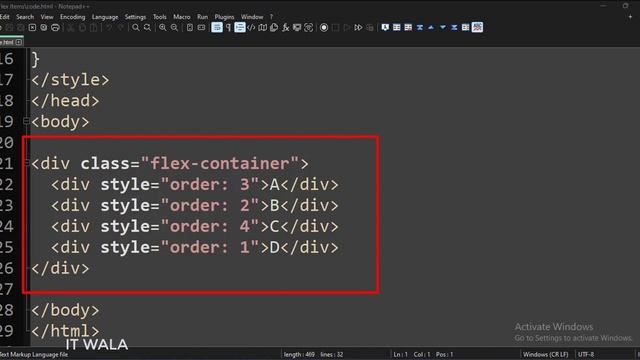This screenshot has width=640, height=360.
Task: Toggle Show All Characters pilcrow icon
Action: [x=228, y=27]
